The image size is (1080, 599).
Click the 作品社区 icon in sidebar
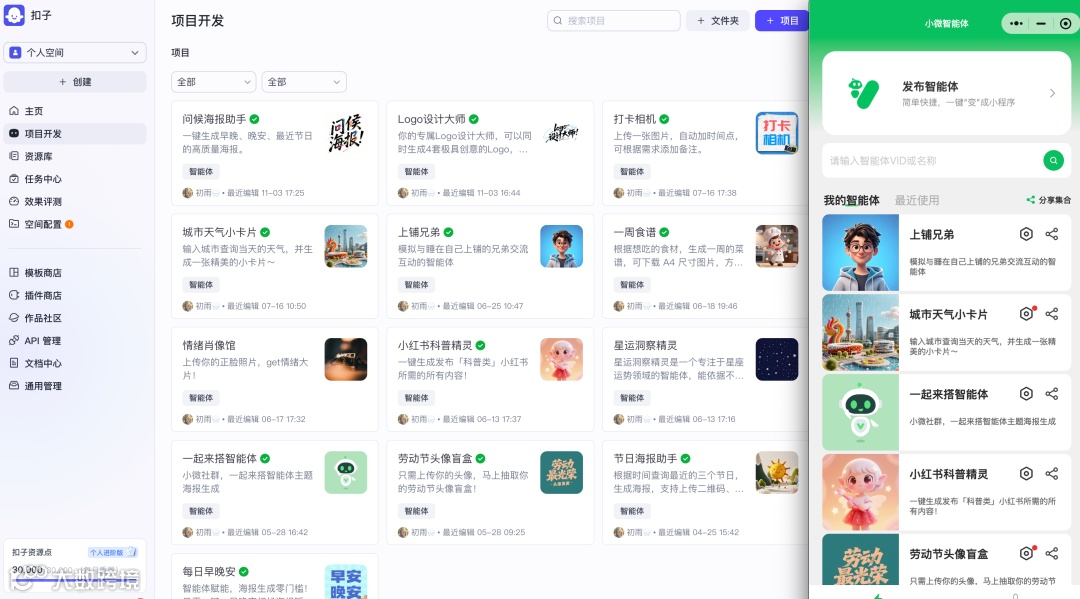coord(14,318)
